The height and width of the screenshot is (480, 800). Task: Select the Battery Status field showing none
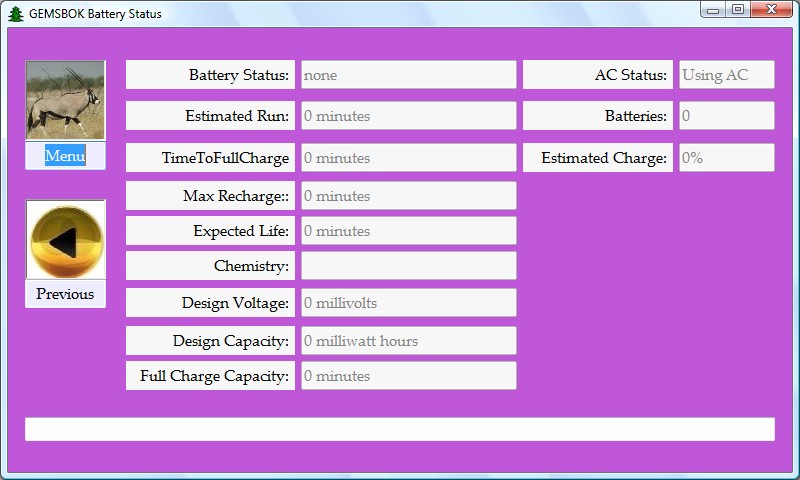pos(408,75)
